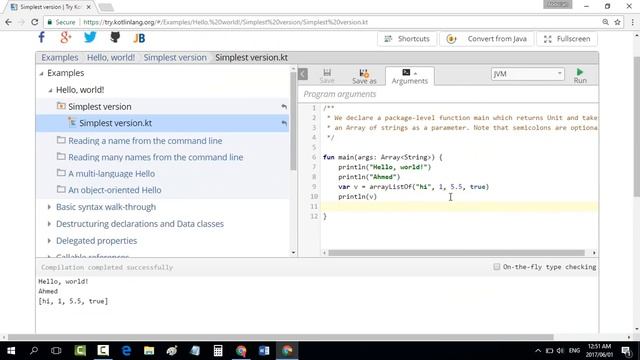Screen dimensions: 640x360
Task: Collapse the Examples tree root
Action: pyautogui.click(x=41, y=73)
